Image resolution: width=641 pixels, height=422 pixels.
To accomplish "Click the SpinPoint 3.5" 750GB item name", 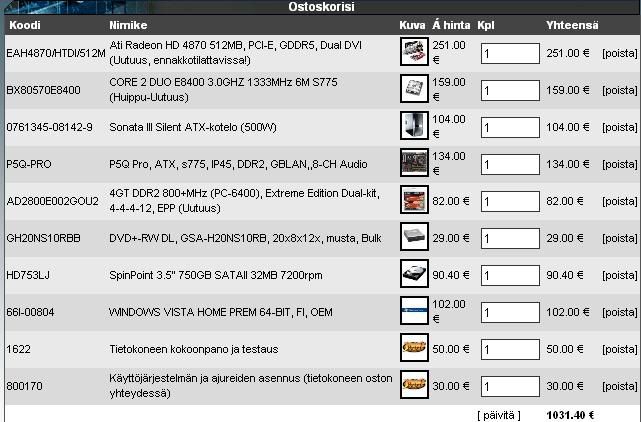I will click(216, 275).
